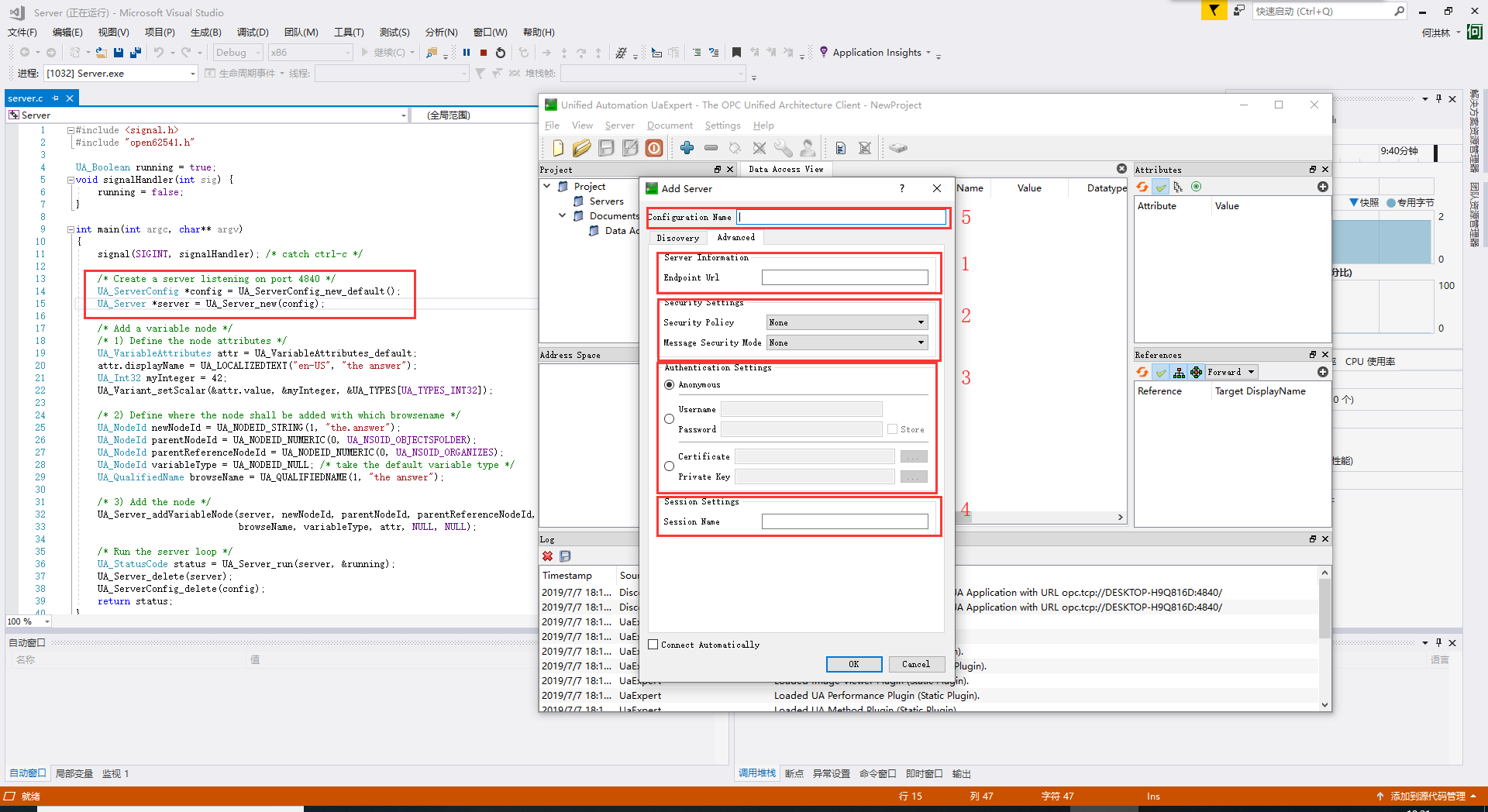This screenshot has height=812, width=1488.
Task: Clear the log with the red X icon
Action: (x=548, y=556)
